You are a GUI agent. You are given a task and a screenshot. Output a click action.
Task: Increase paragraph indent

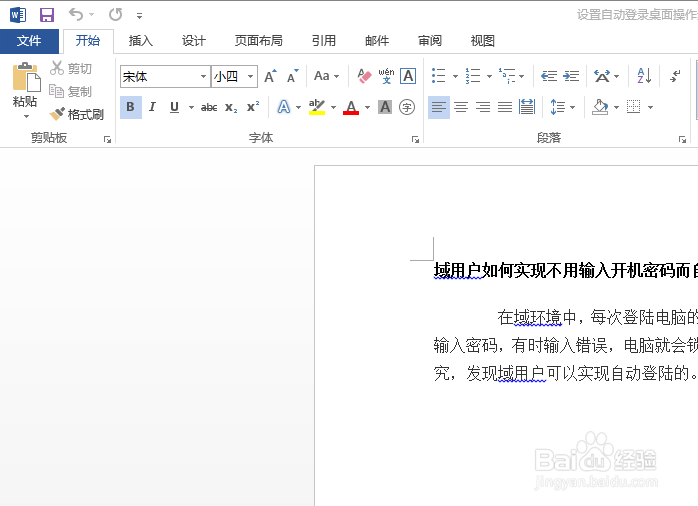coord(571,76)
